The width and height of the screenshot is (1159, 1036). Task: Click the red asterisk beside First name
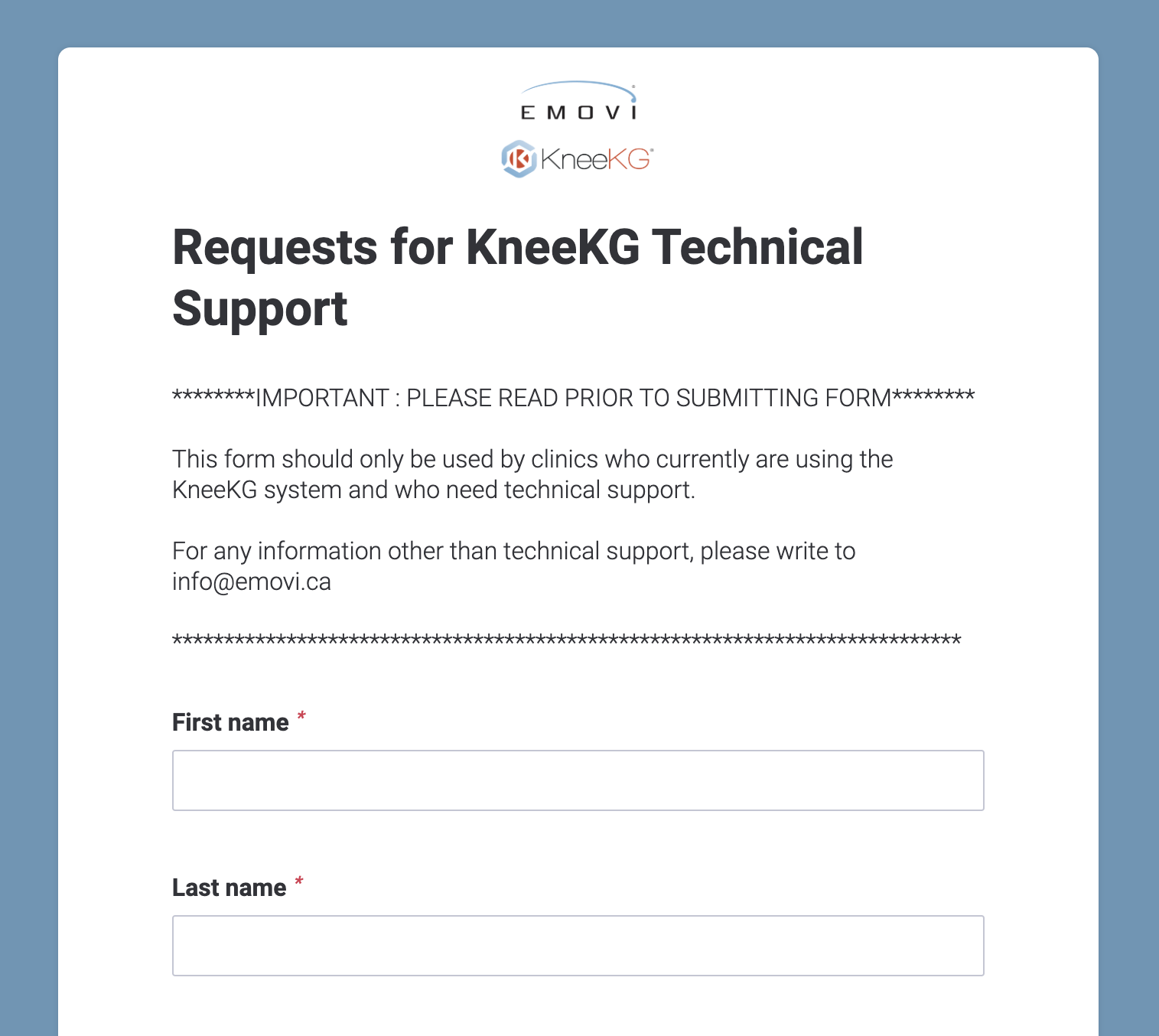coord(301,717)
